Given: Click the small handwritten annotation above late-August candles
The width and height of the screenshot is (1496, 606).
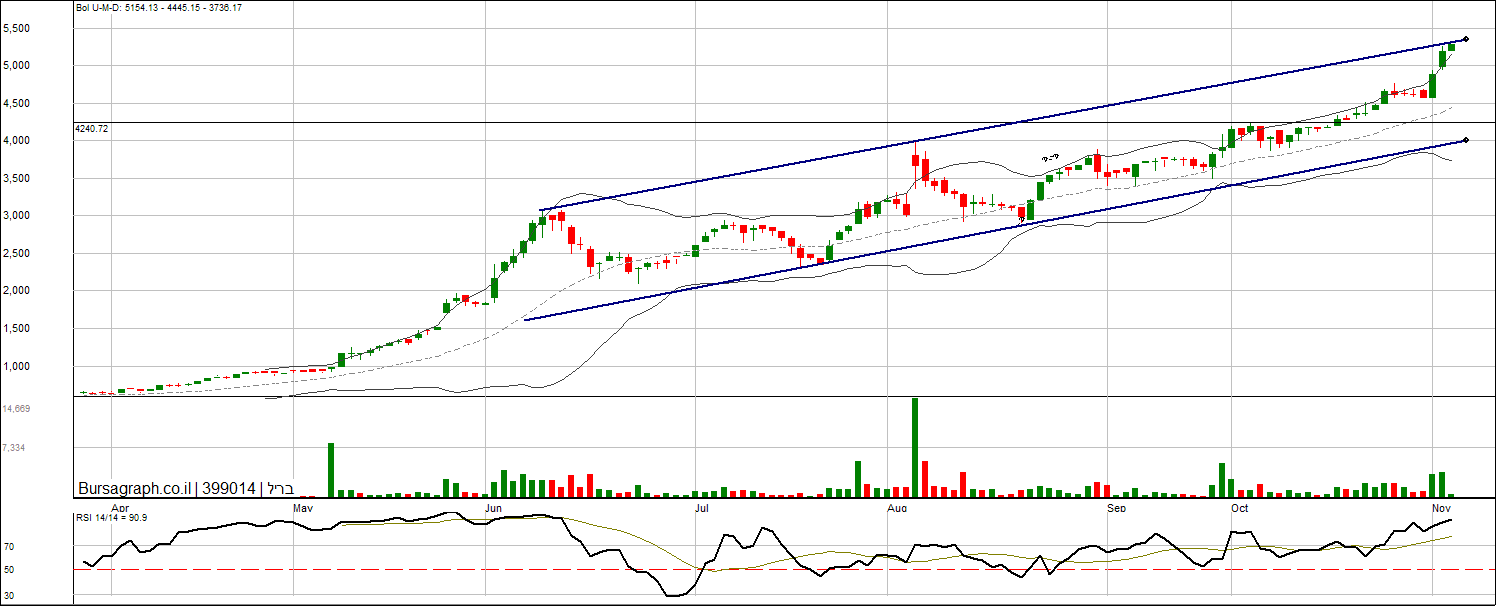Looking at the screenshot, I should point(1050,157).
